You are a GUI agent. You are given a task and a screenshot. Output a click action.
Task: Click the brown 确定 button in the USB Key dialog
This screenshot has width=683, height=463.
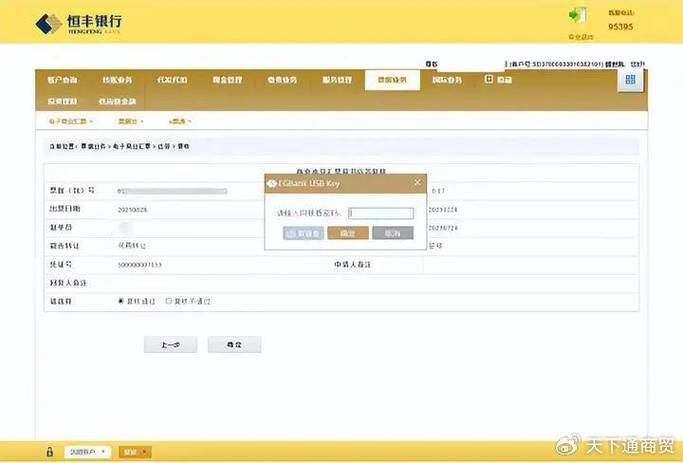coord(348,233)
